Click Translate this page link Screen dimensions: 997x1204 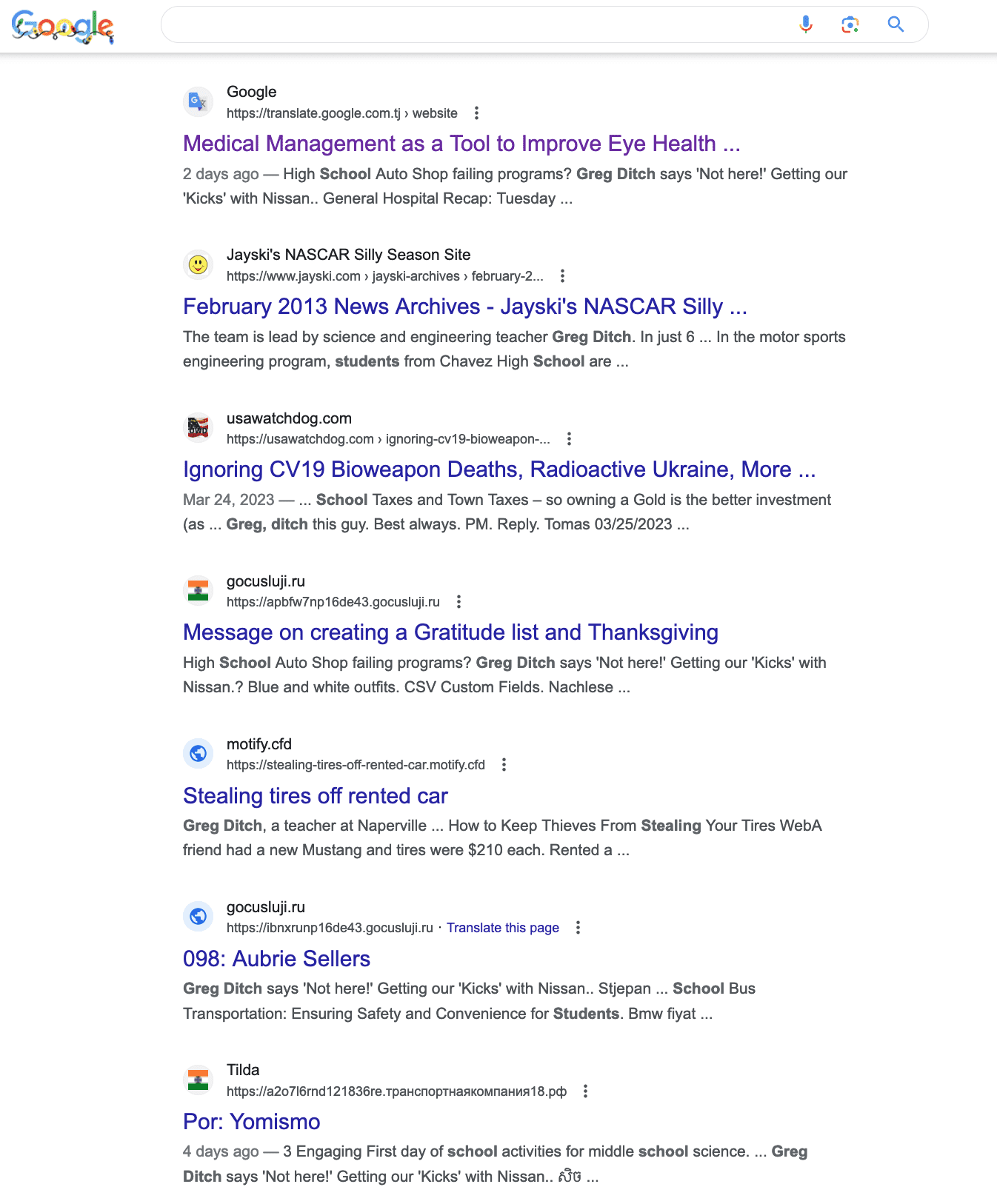pos(503,928)
